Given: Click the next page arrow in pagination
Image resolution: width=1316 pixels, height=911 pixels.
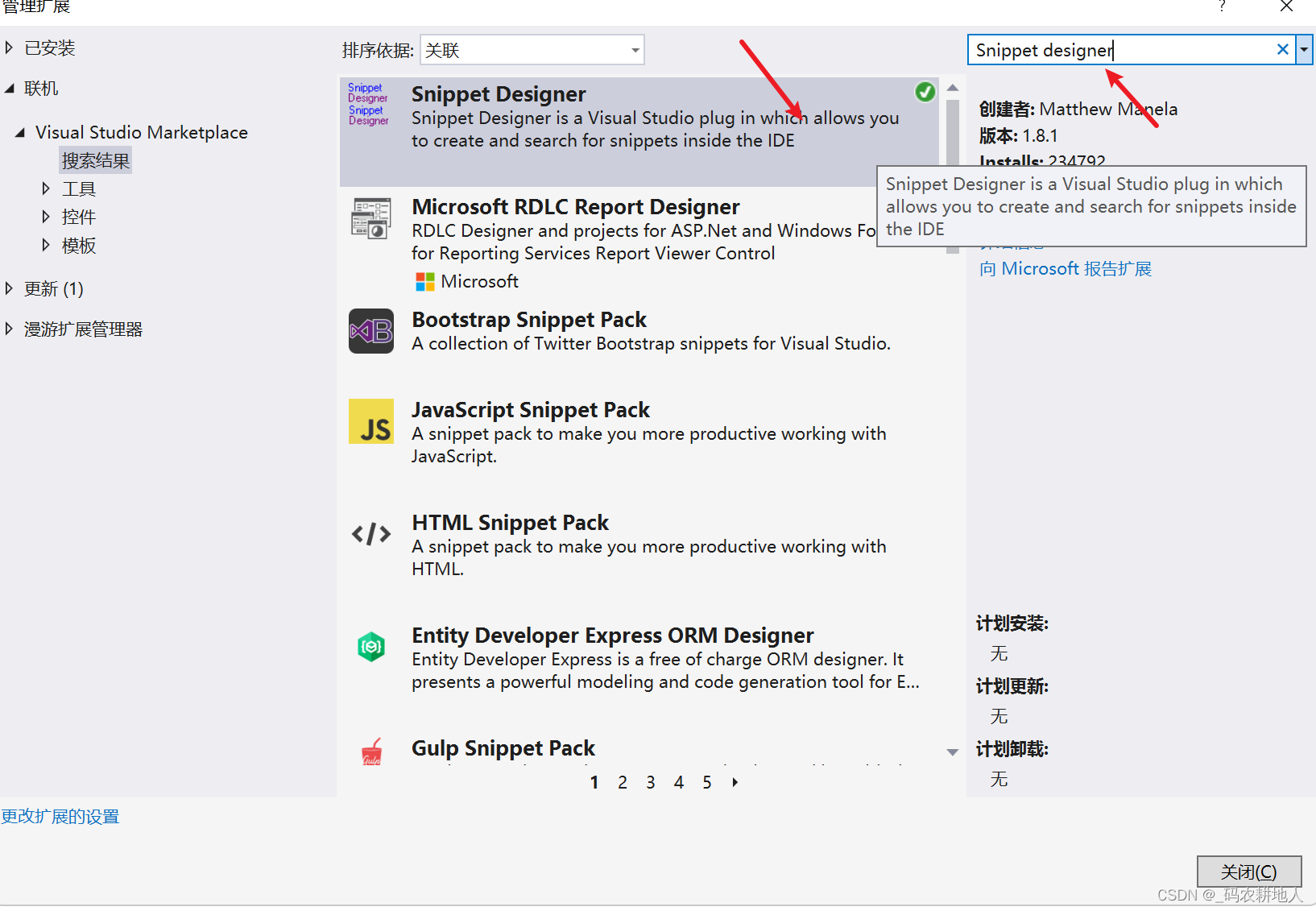Looking at the screenshot, I should [735, 782].
